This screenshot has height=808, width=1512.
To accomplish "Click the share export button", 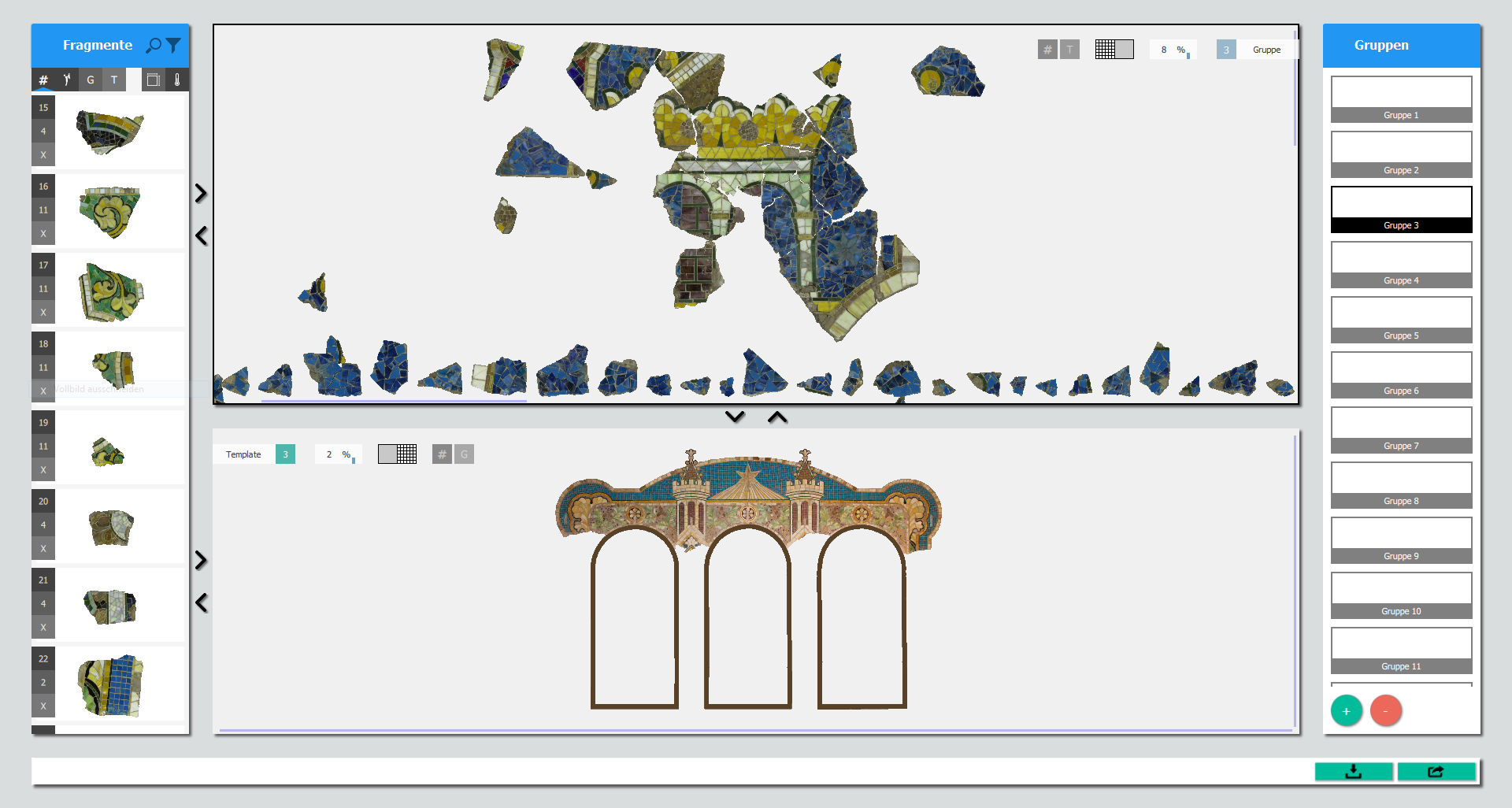I will point(1436,772).
